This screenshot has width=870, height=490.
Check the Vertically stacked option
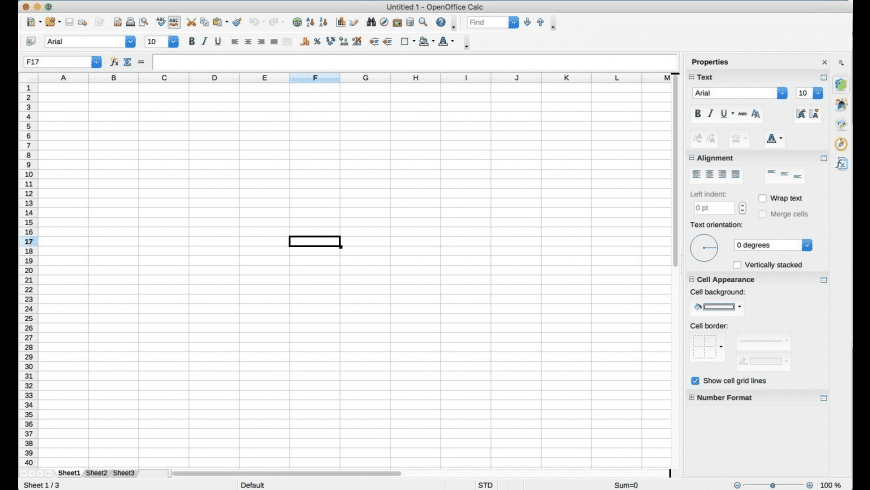coord(737,265)
